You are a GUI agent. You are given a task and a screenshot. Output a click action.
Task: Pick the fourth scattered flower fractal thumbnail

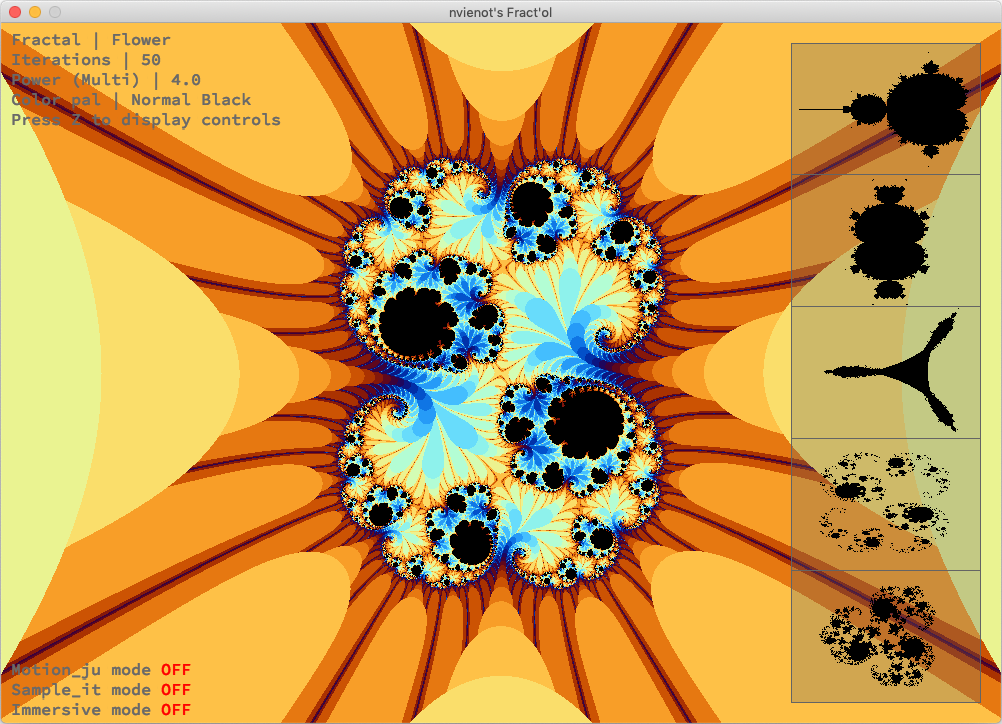886,505
